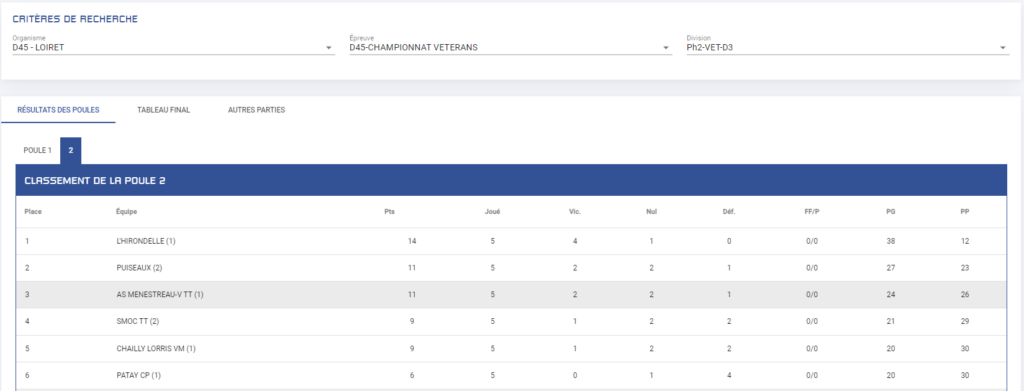
Task: Click the Joué column header
Action: pyautogui.click(x=492, y=211)
